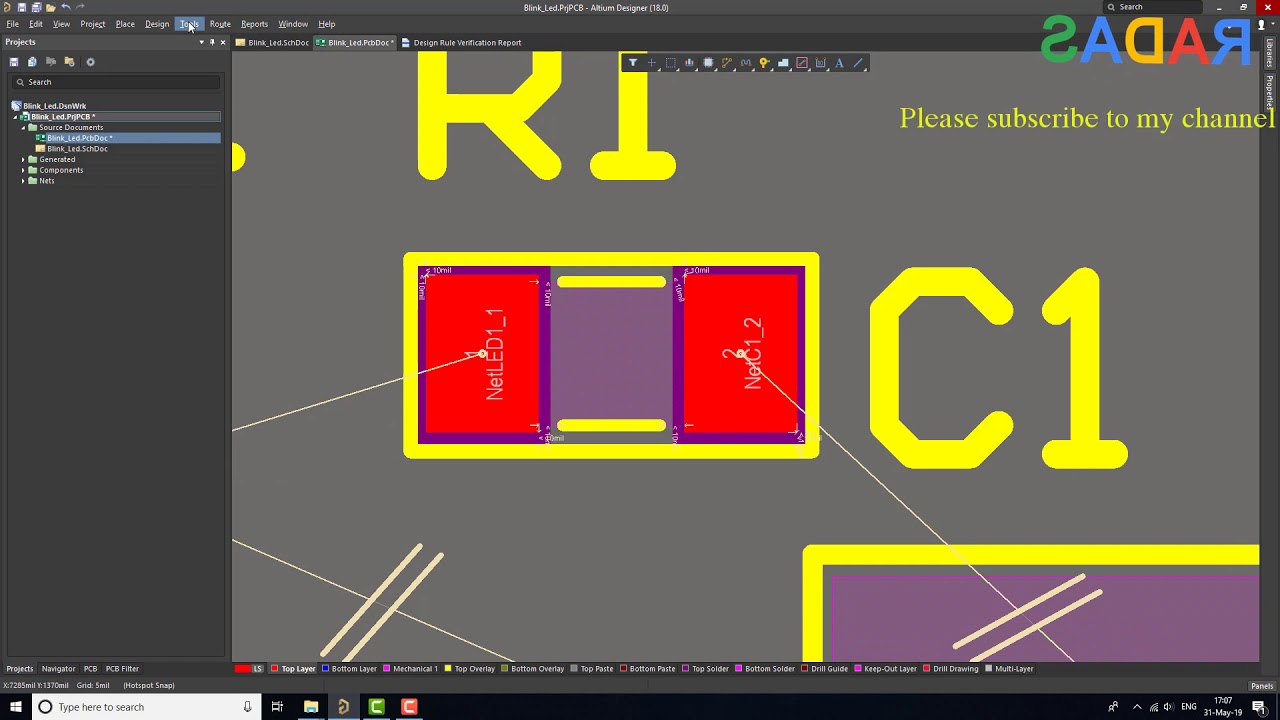Image resolution: width=1280 pixels, height=720 pixels.
Task: Open File Explorer from the taskbar
Action: click(311, 707)
